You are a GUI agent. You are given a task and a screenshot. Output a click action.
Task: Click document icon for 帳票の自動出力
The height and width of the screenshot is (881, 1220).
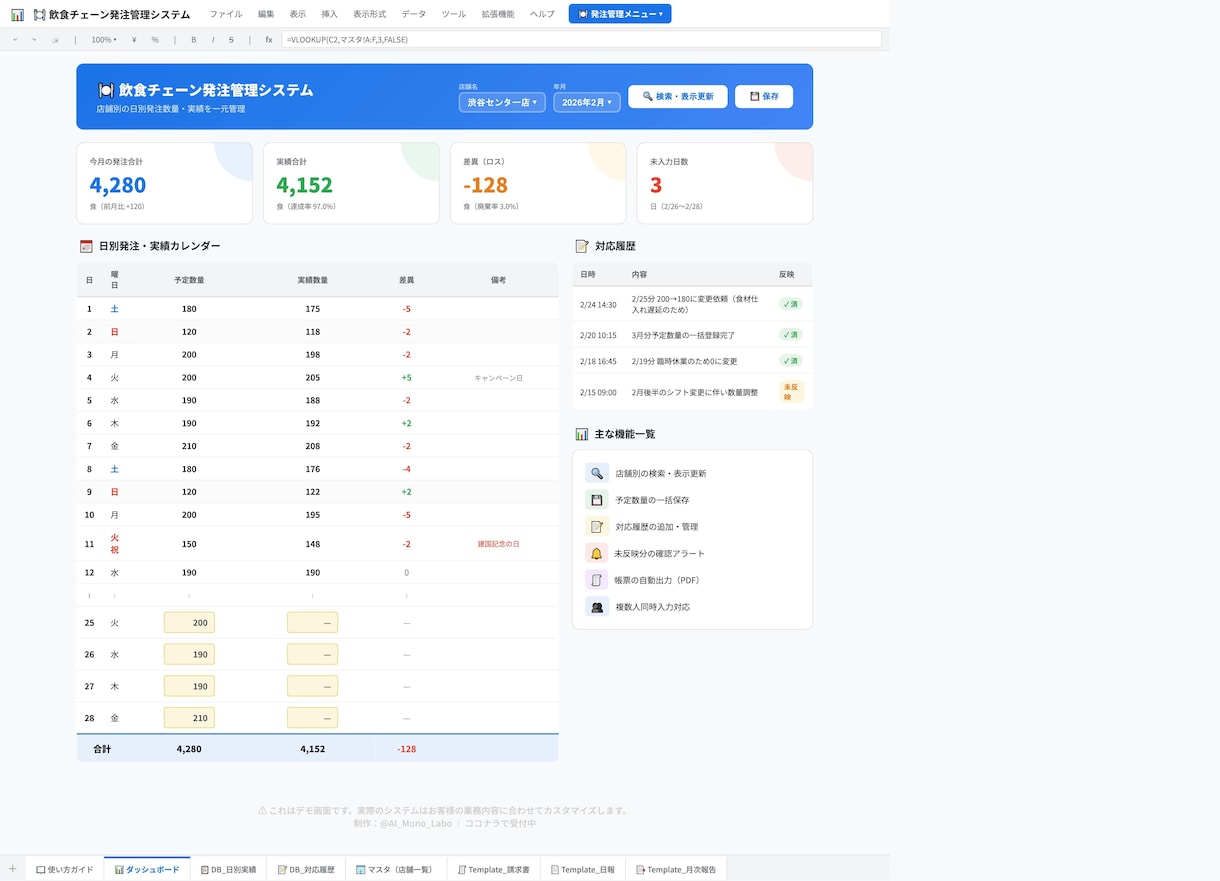pos(597,580)
